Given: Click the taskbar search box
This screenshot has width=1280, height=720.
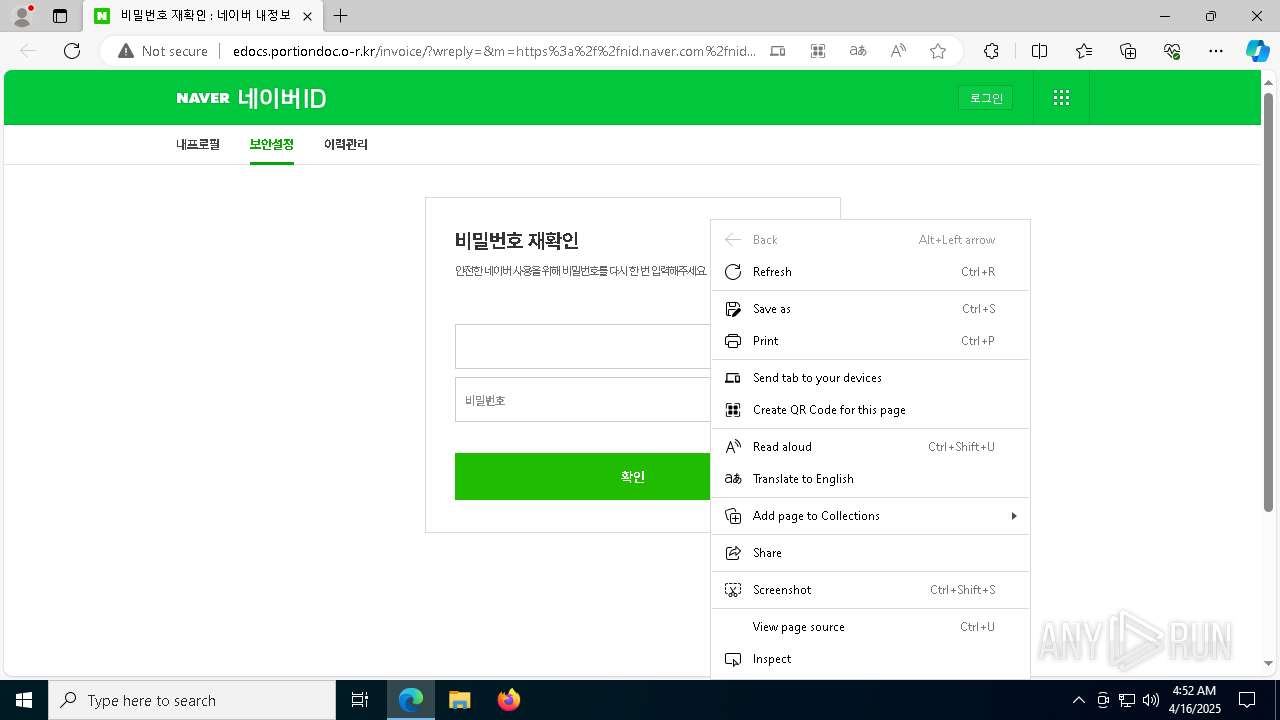Looking at the screenshot, I should coord(192,700).
